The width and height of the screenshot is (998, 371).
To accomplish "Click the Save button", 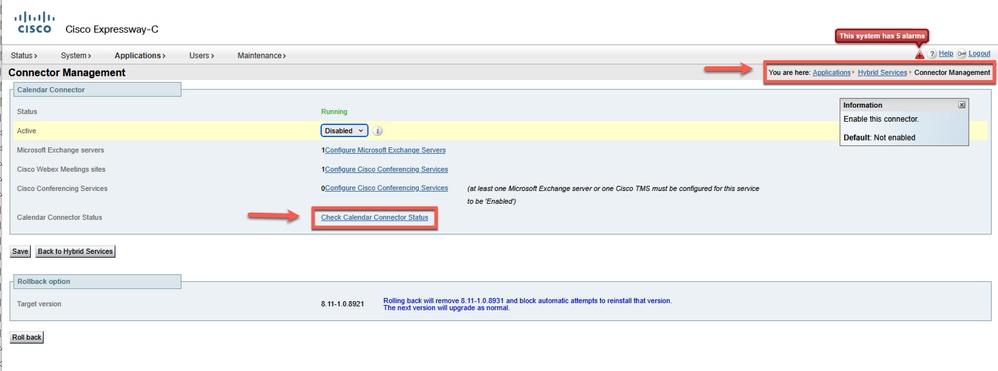I will (20, 251).
